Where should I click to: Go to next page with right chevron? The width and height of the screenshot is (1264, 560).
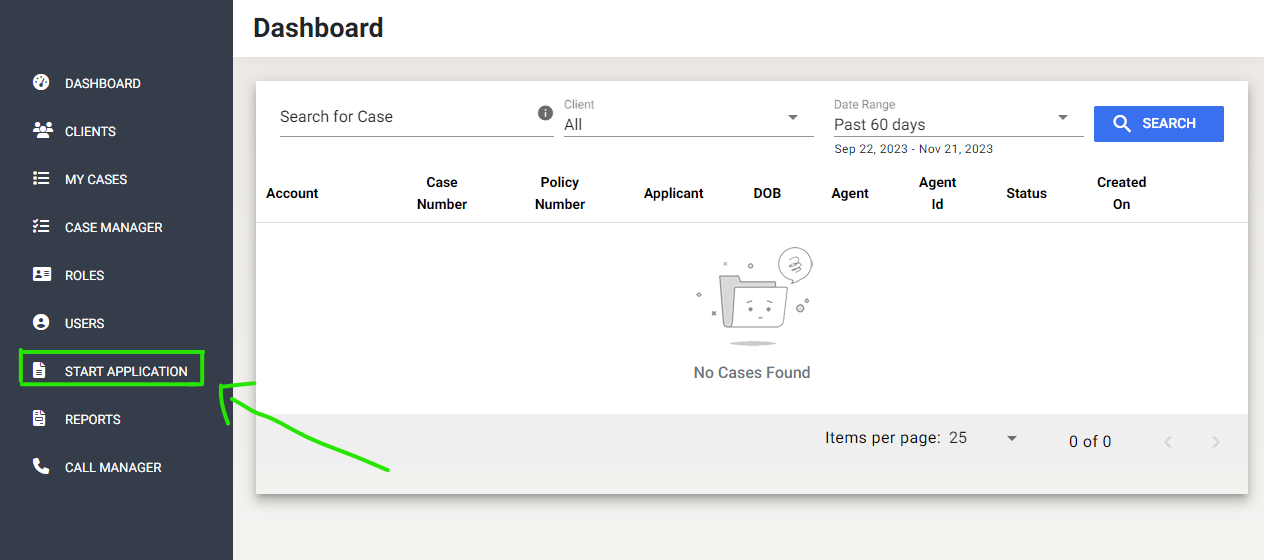click(1216, 442)
